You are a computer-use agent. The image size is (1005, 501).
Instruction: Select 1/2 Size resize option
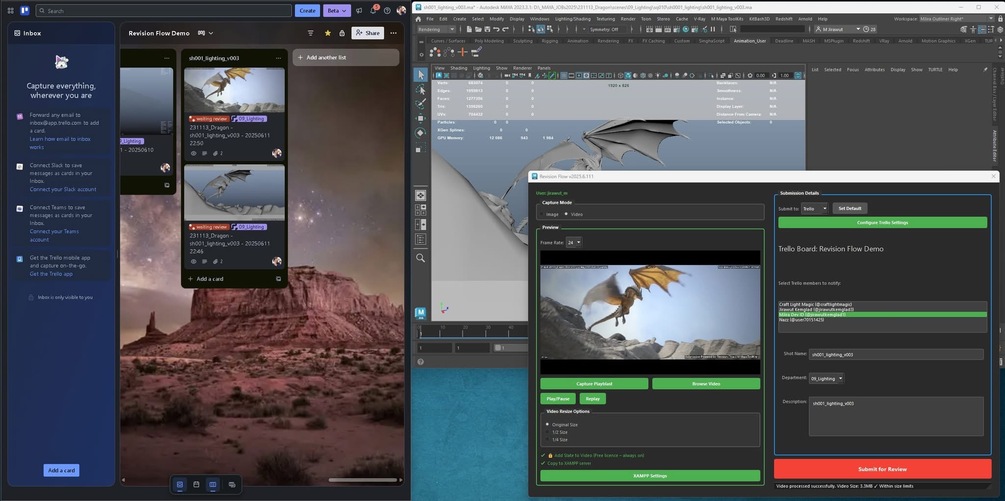point(547,432)
